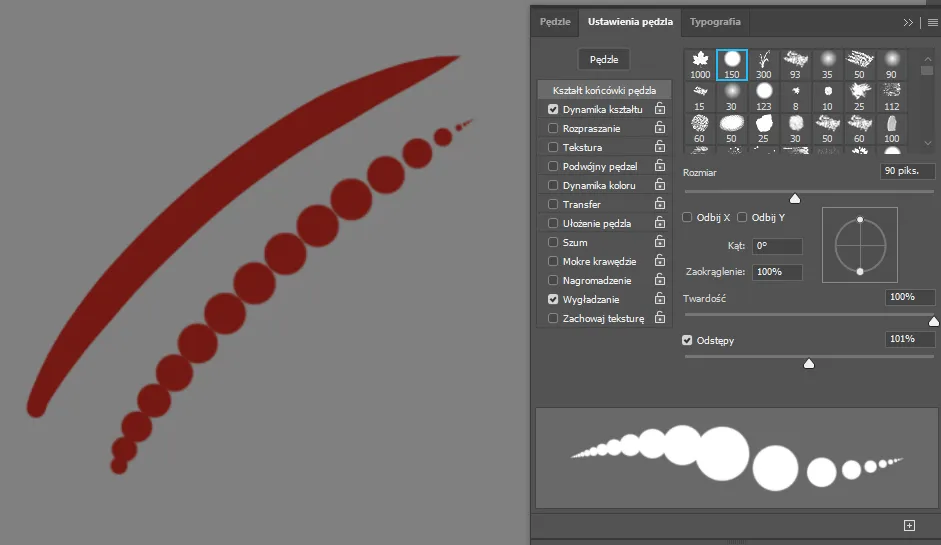Open the Typografia tab

715,21
